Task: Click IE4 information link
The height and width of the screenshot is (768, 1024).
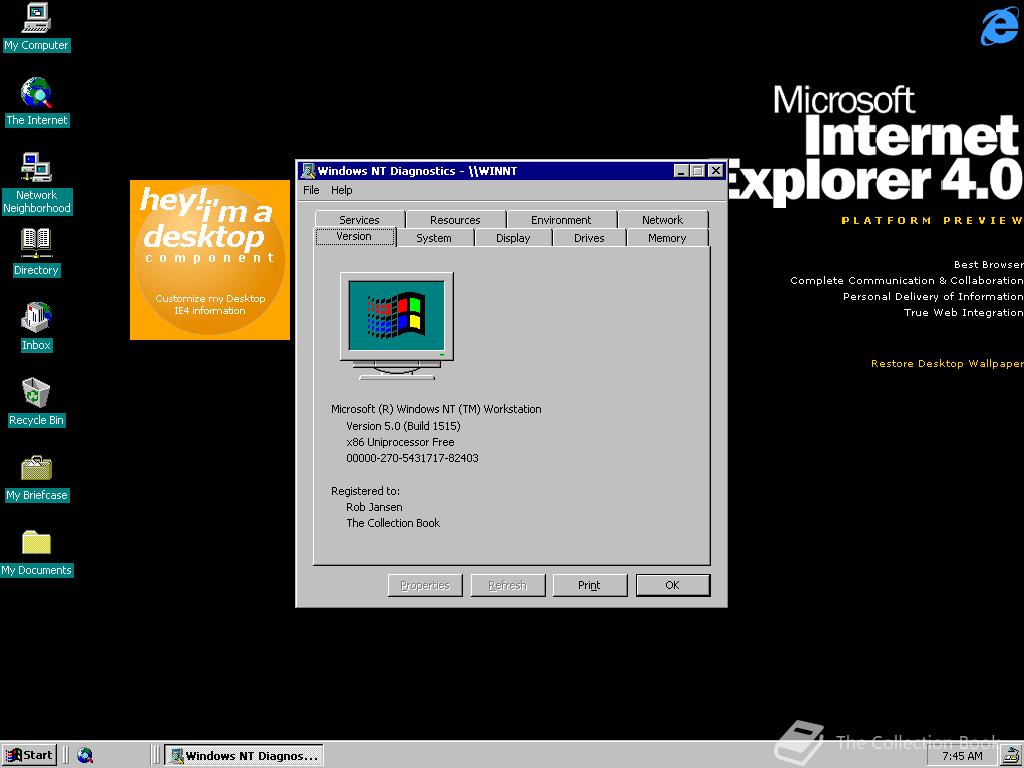Action: click(x=210, y=311)
